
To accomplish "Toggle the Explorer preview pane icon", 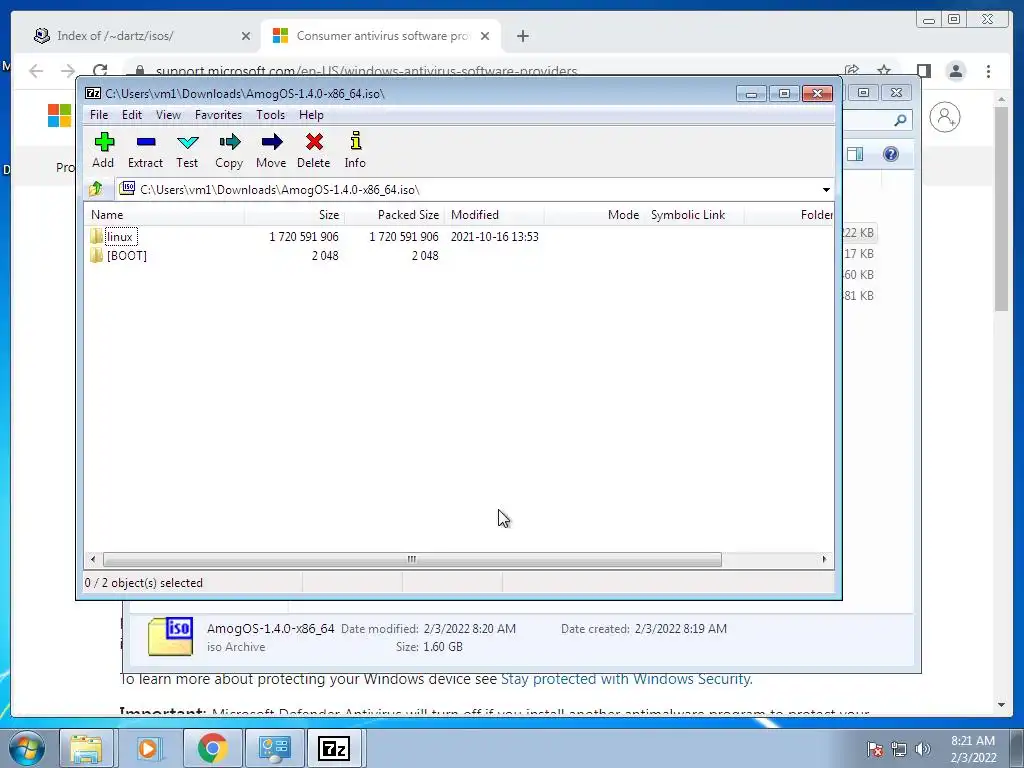I will 855,154.
